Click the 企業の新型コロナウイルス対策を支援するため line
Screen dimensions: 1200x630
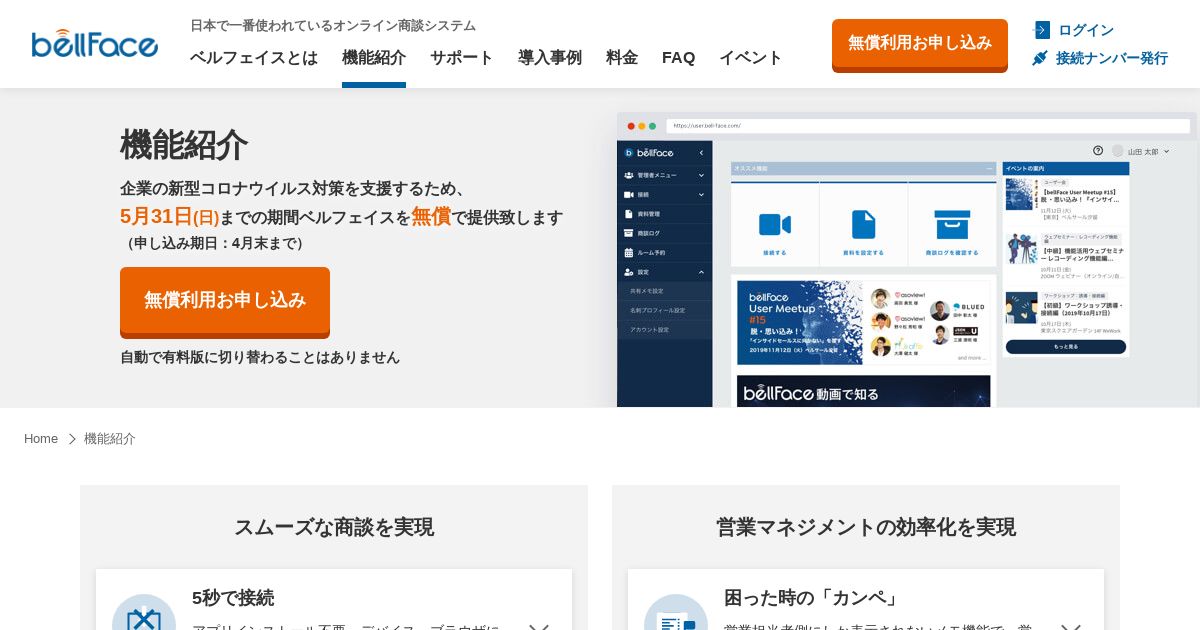tap(294, 188)
